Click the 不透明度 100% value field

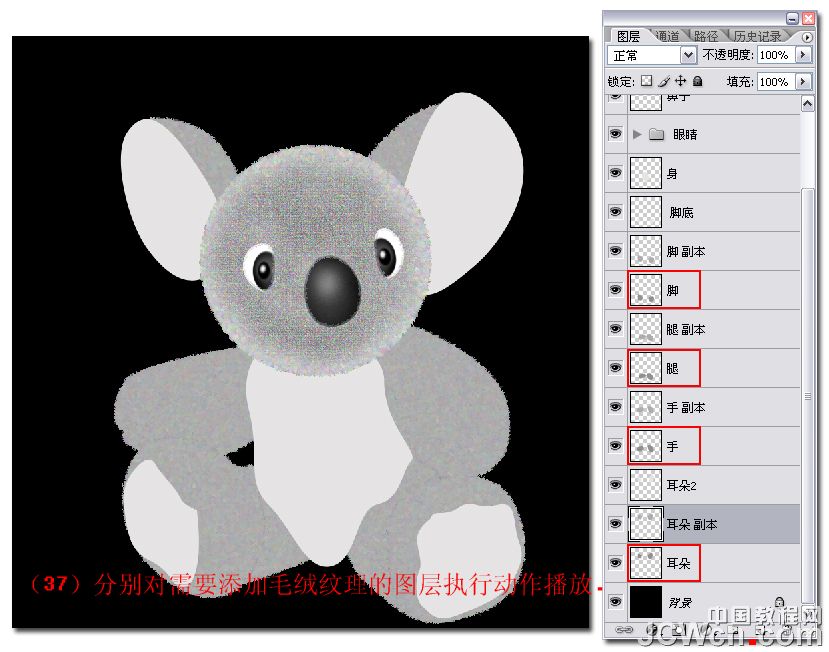[x=776, y=54]
